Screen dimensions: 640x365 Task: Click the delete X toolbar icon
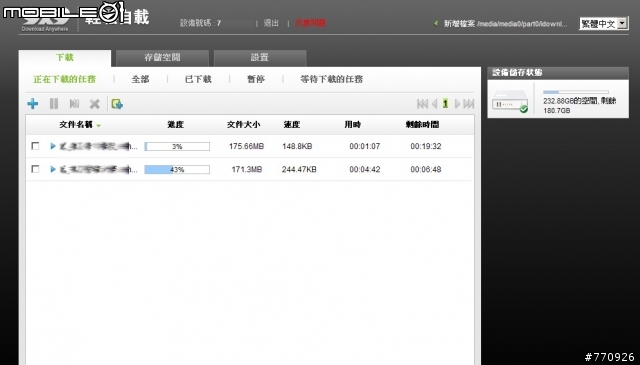(x=95, y=104)
